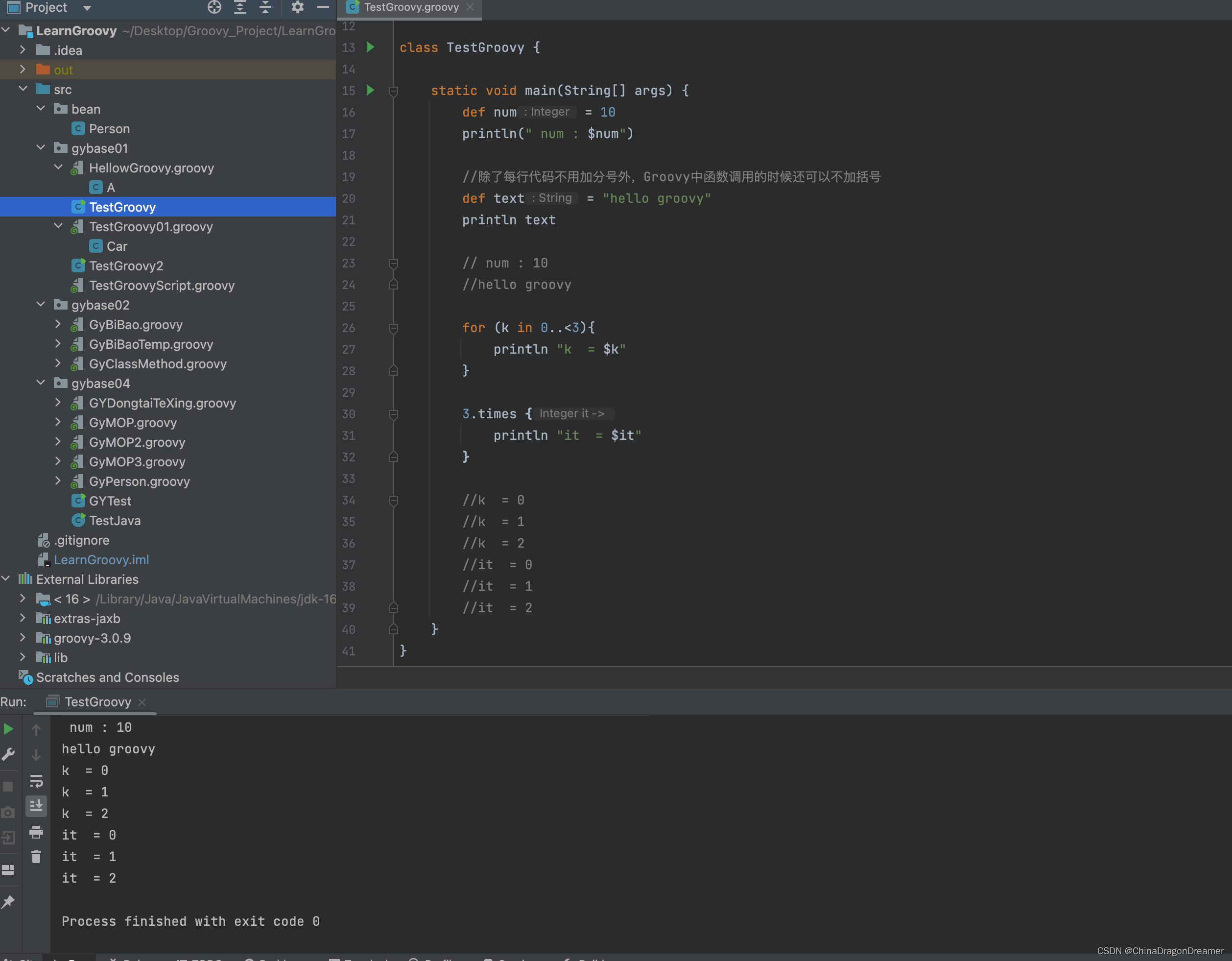Select GYDongtaiTeXing.groovy in project tree
1232x961 pixels.
pyautogui.click(x=163, y=403)
